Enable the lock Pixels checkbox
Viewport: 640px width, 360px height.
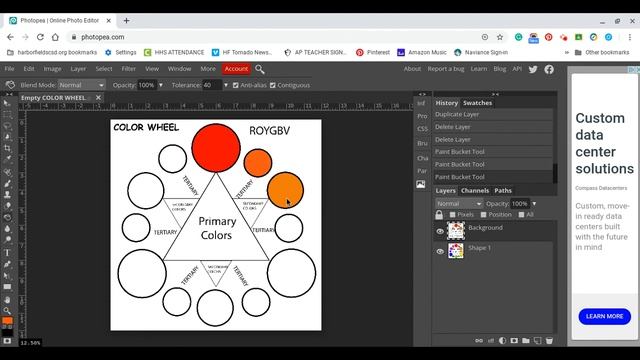[452, 215]
